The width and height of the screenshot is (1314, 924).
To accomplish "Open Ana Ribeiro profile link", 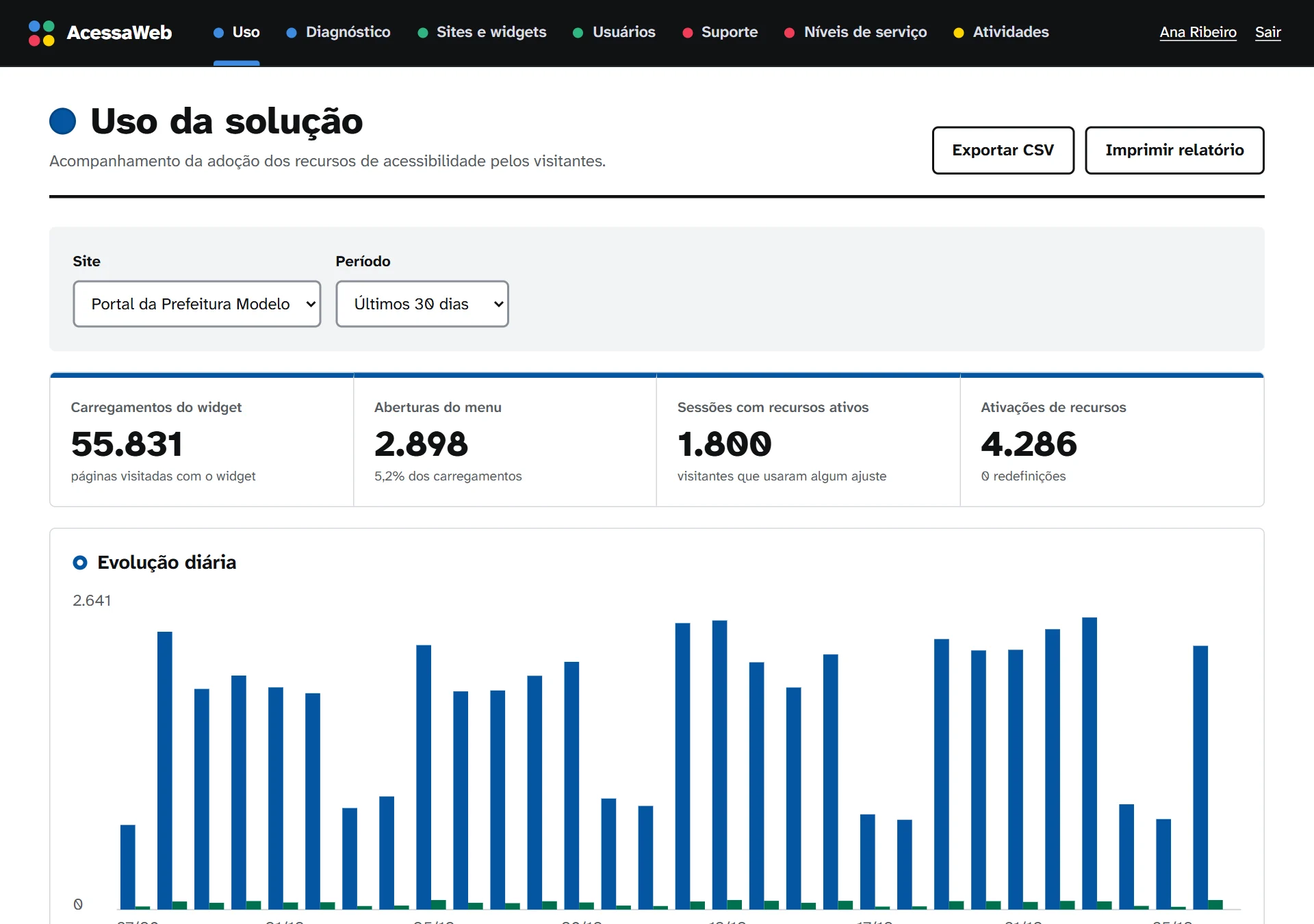I will (1198, 32).
